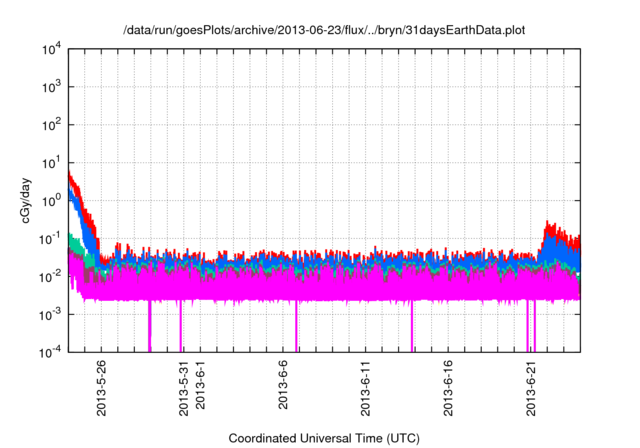Click the magenta dropout spike near June 14
Screen dimensions: 640x448
pyautogui.click(x=412, y=326)
